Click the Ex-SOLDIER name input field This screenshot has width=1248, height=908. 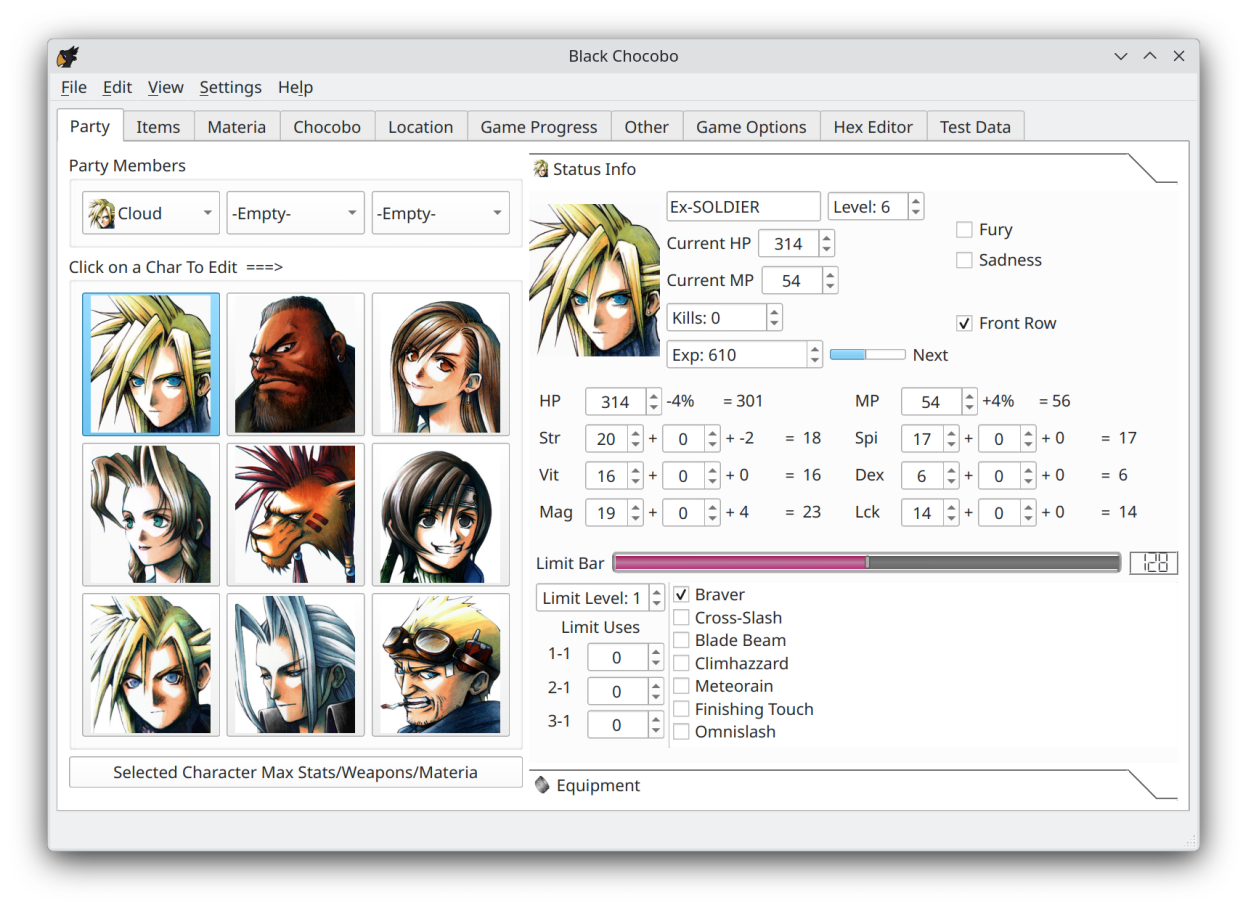click(743, 207)
